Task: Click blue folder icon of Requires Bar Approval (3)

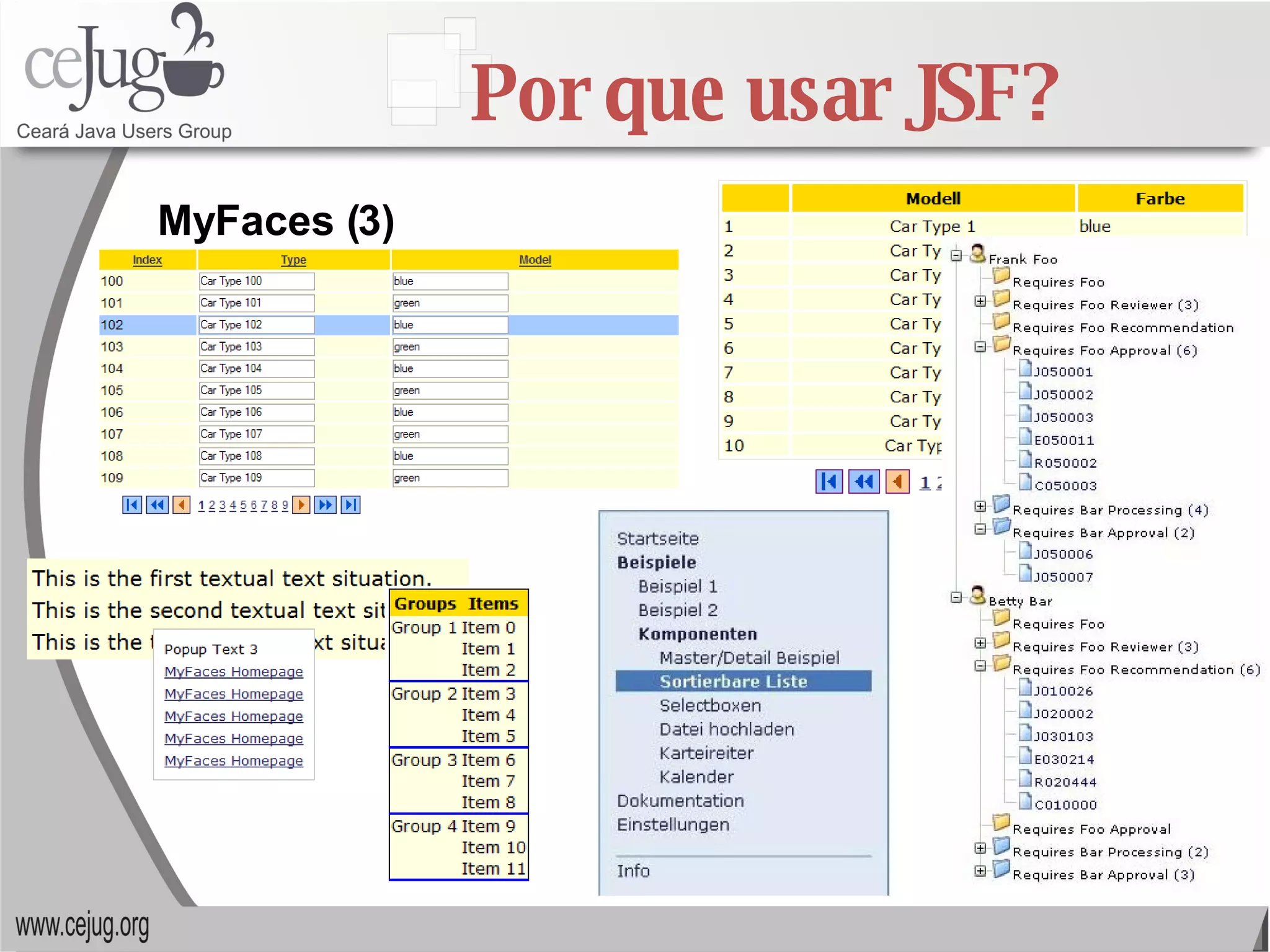Action: [1001, 869]
